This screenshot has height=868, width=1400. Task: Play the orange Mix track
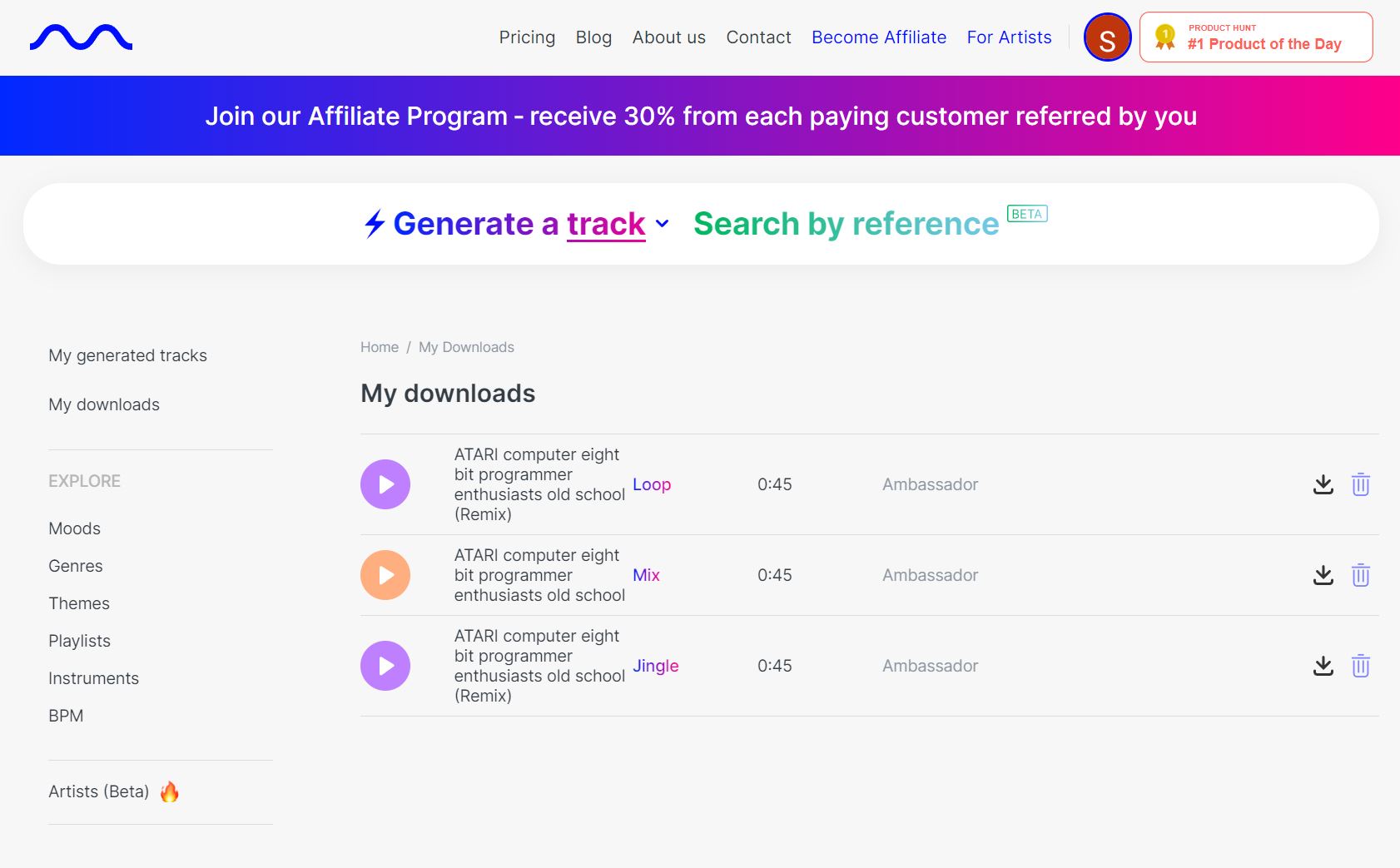point(385,575)
